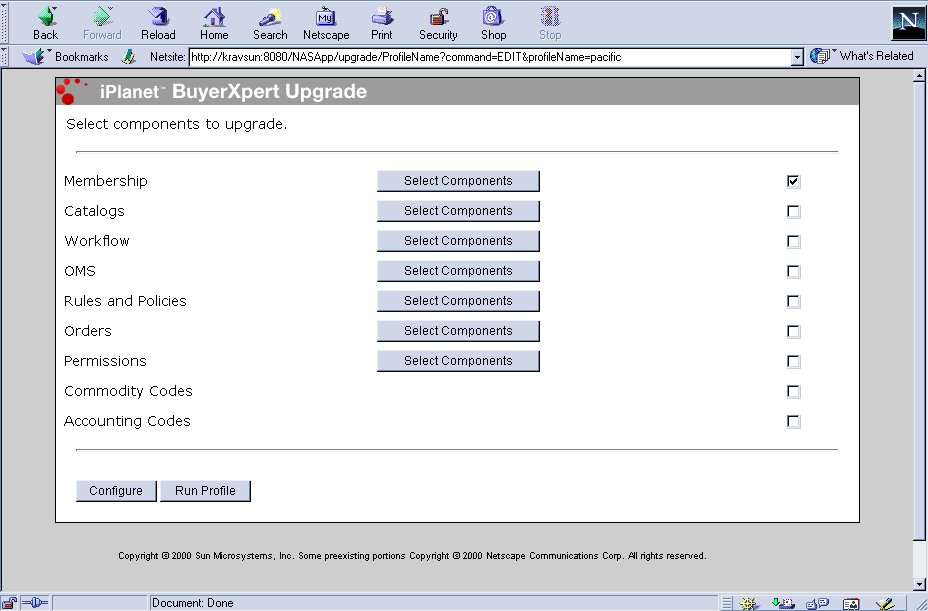Select Components for Orders

tap(458, 331)
